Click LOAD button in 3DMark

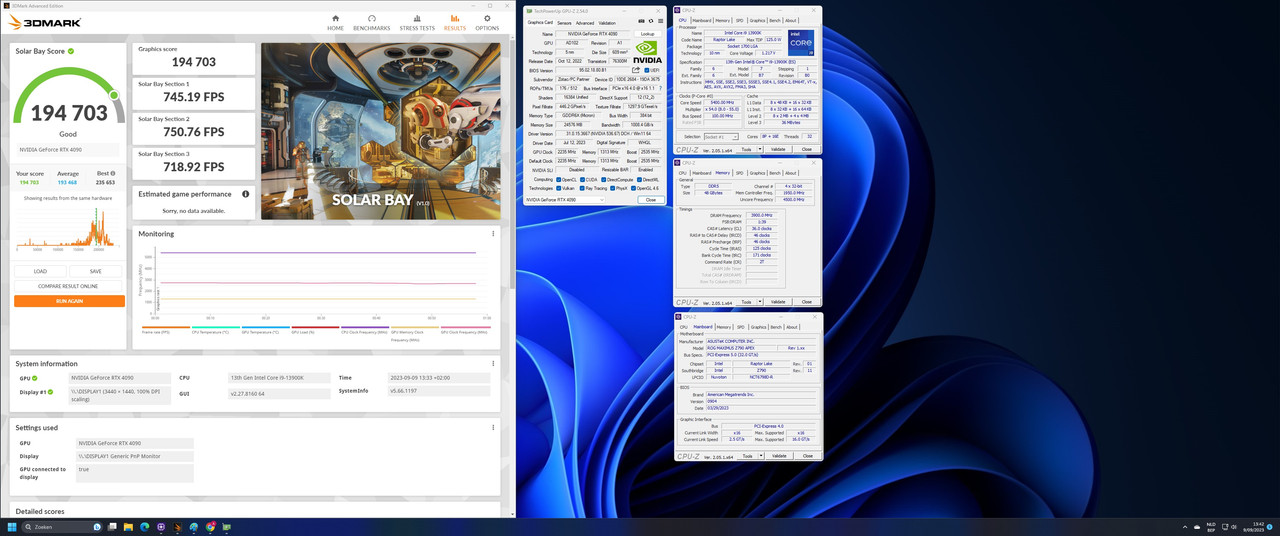pos(41,271)
